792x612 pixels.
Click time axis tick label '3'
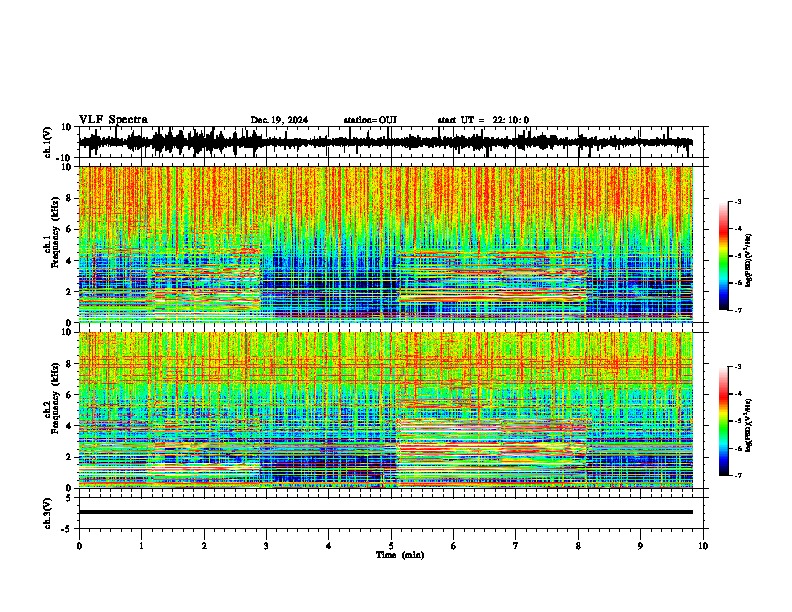pyautogui.click(x=266, y=546)
